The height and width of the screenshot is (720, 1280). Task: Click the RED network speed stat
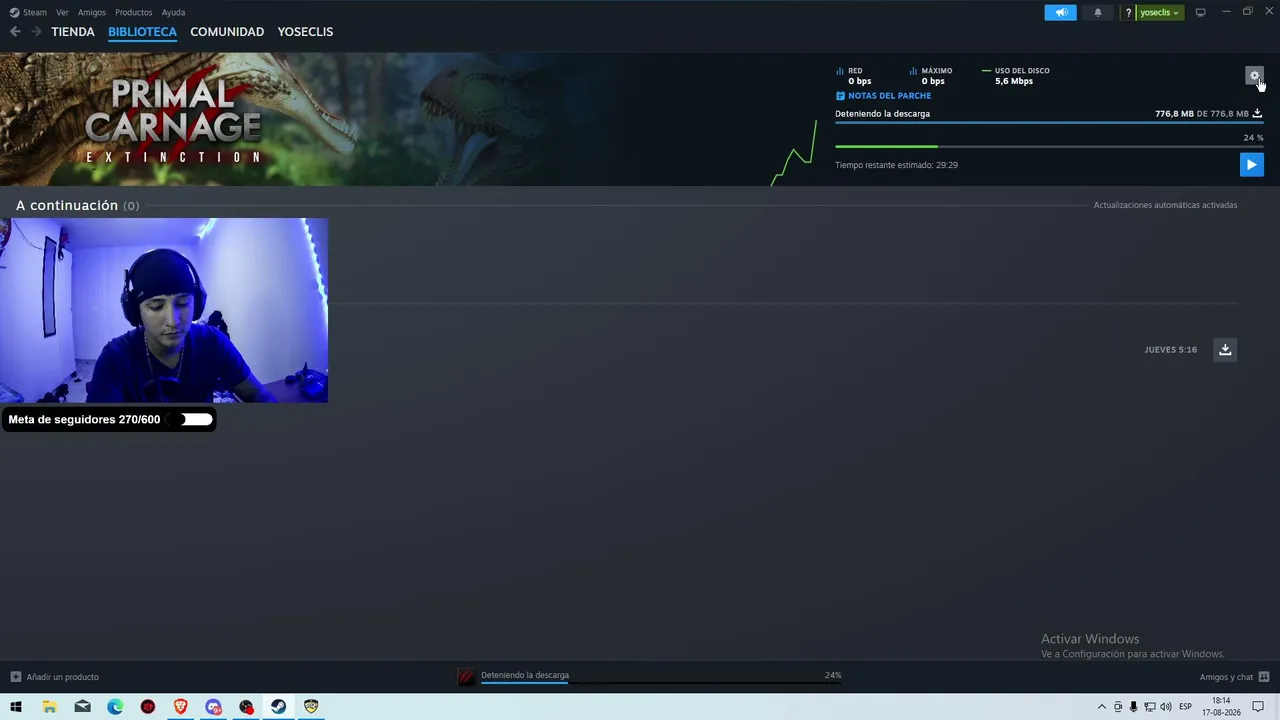pyautogui.click(x=855, y=76)
